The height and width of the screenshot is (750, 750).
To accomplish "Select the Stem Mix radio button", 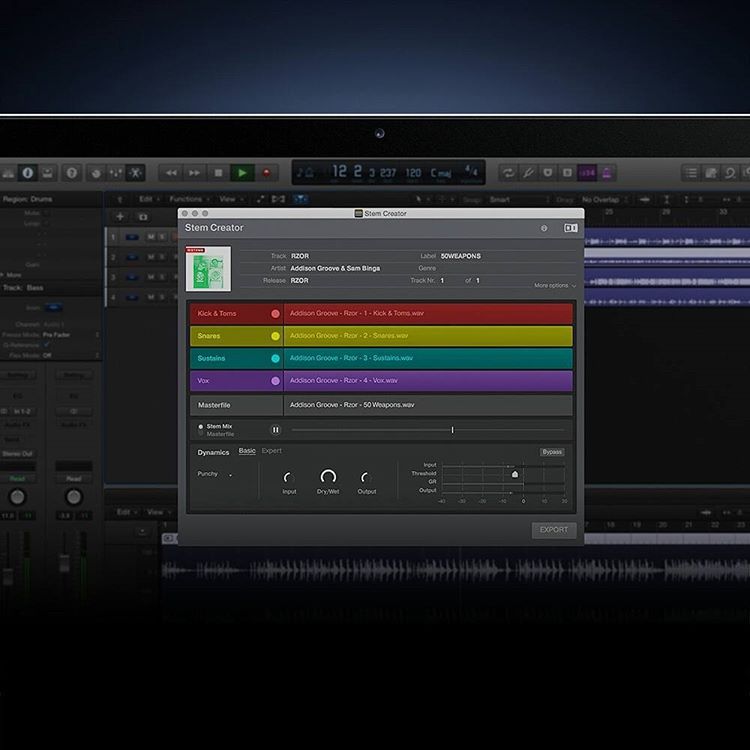I will (x=200, y=426).
